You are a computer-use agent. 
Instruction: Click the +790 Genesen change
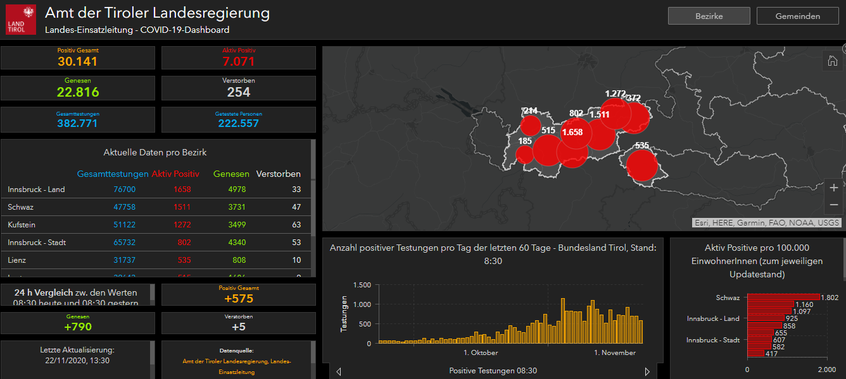78,323
